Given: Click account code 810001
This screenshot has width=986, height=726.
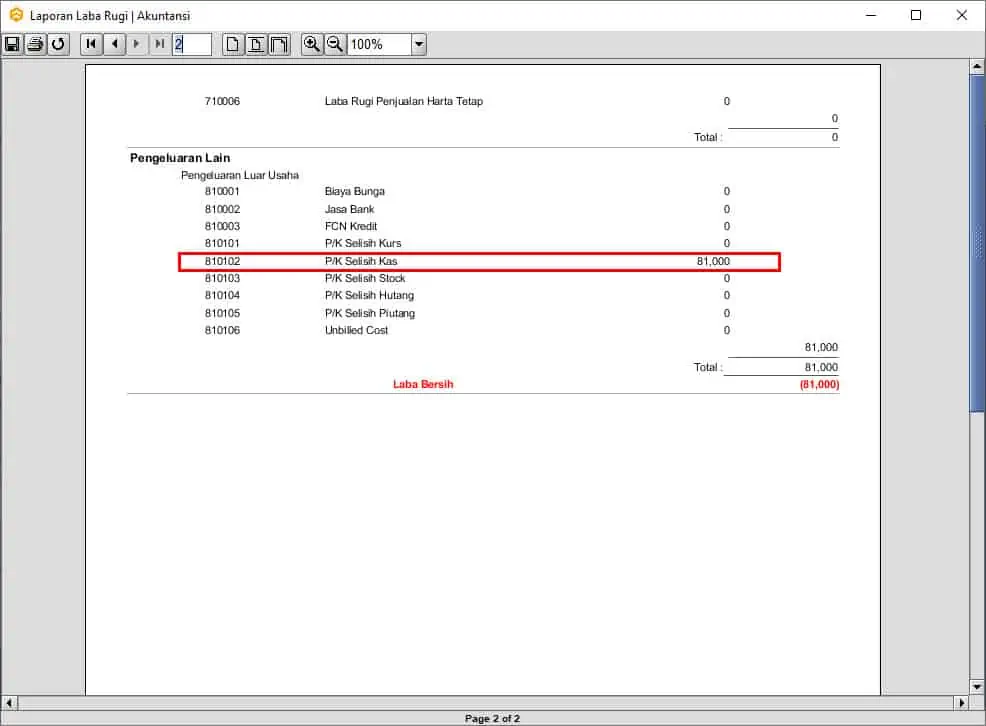Looking at the screenshot, I should [x=222, y=191].
